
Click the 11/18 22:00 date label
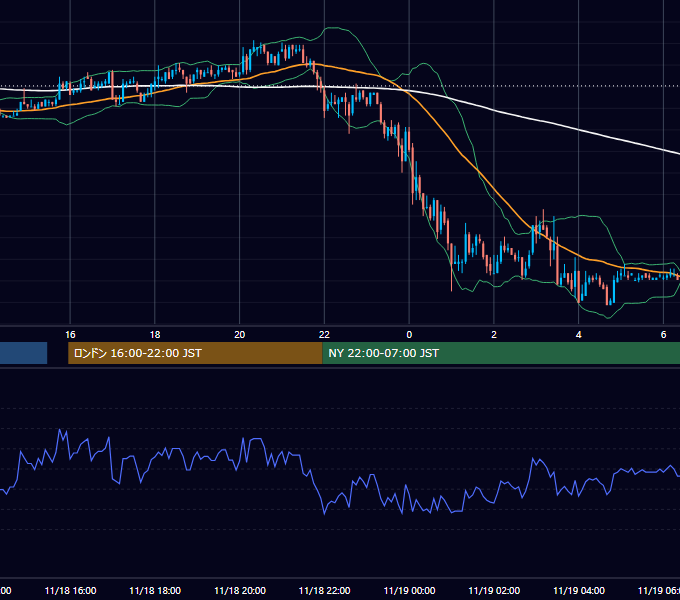coord(324,590)
